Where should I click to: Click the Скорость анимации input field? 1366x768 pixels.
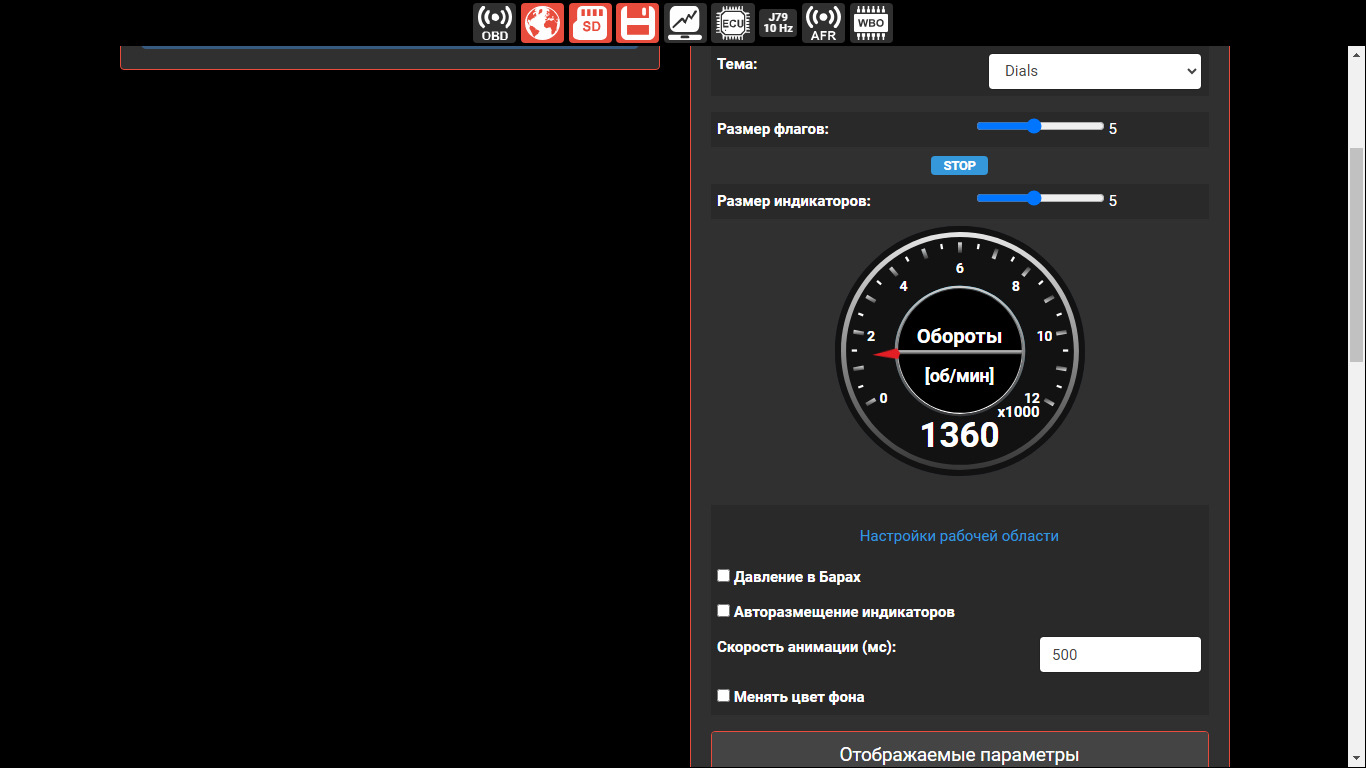point(1120,655)
